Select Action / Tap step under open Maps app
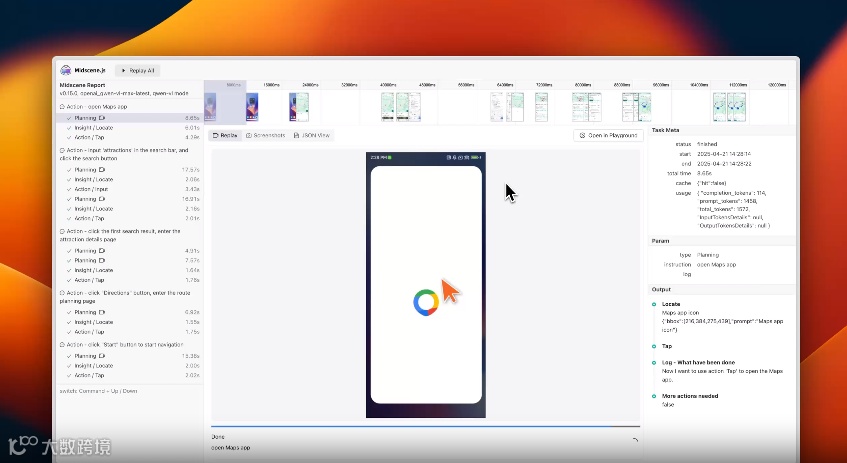The width and height of the screenshot is (847, 463). click(130, 137)
